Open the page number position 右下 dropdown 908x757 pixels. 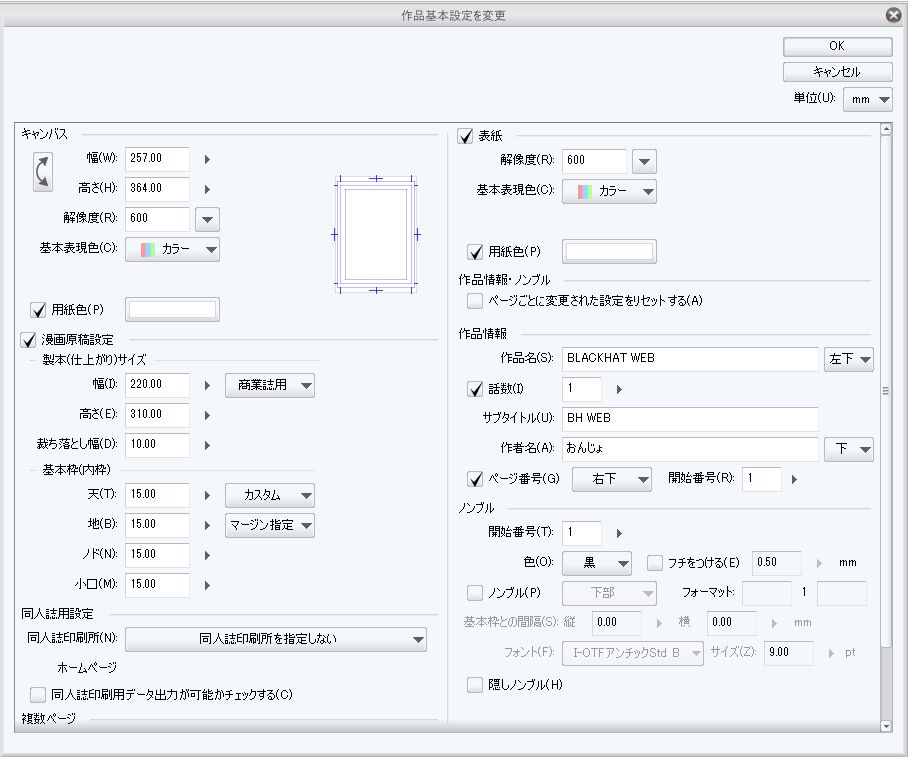point(611,479)
